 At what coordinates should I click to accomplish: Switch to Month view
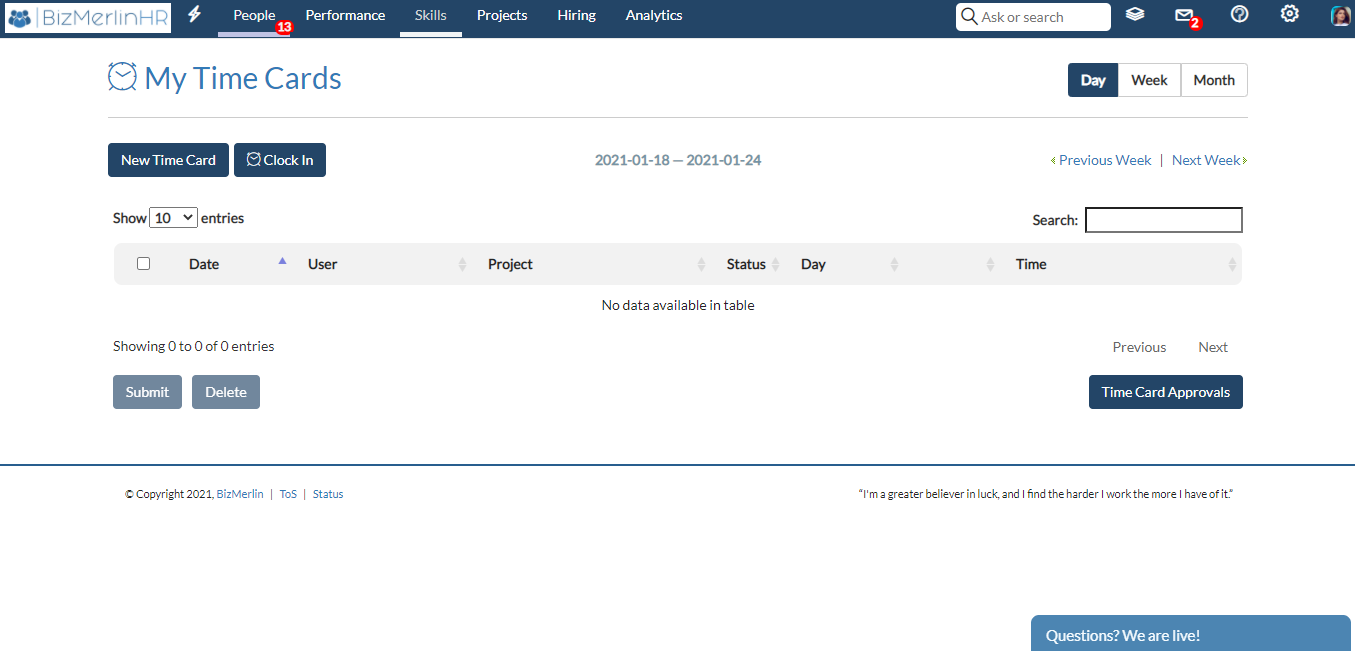pos(1214,80)
